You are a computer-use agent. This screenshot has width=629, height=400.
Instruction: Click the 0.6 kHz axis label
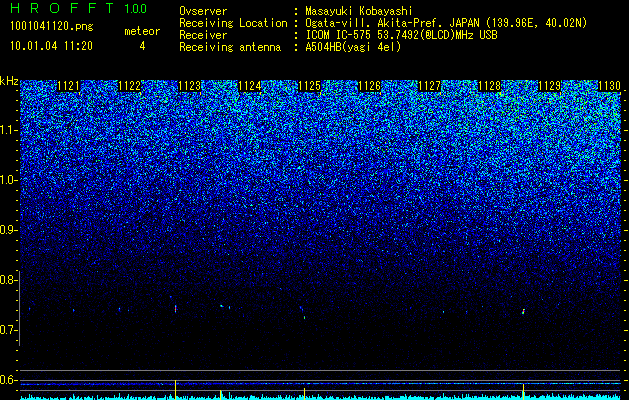[9, 380]
